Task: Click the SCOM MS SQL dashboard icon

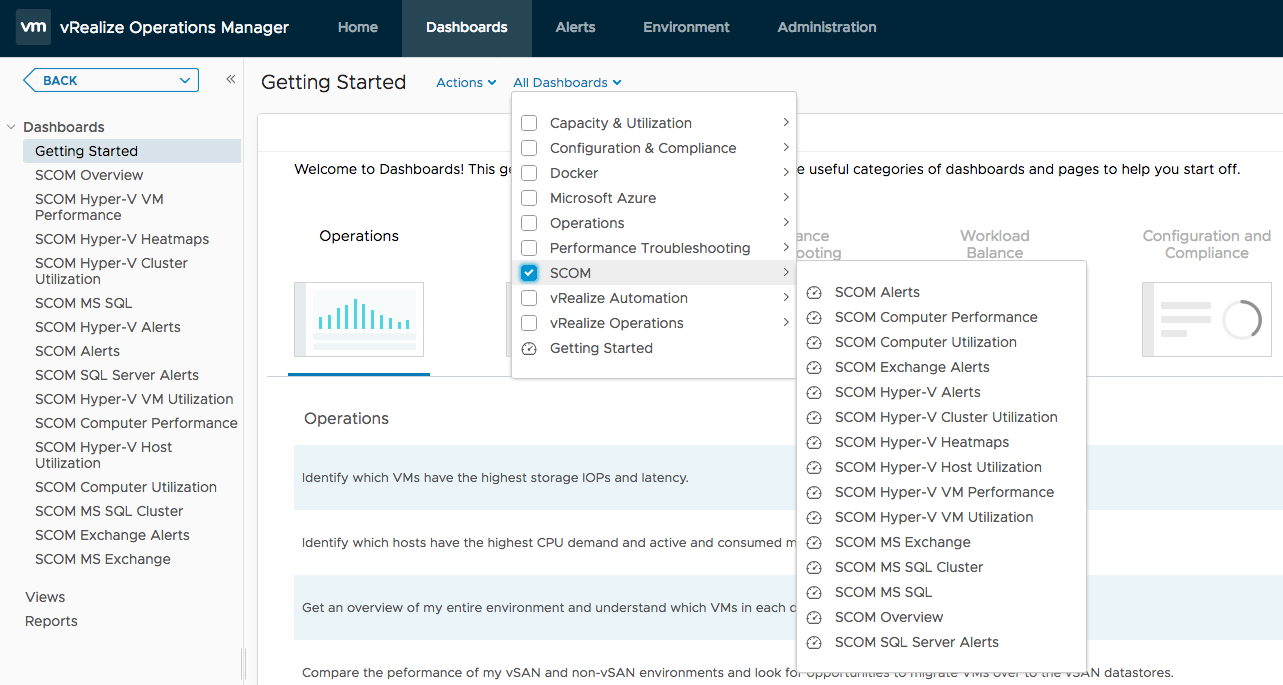Action: point(814,593)
